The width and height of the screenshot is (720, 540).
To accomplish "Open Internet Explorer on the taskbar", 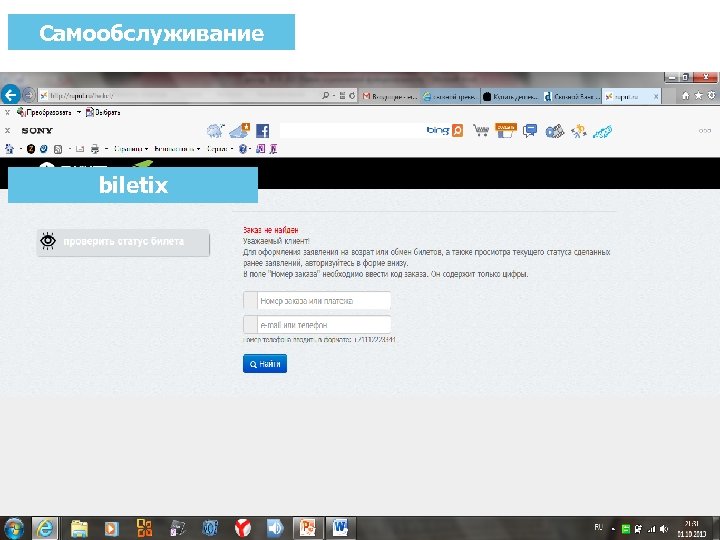I will 45,528.
